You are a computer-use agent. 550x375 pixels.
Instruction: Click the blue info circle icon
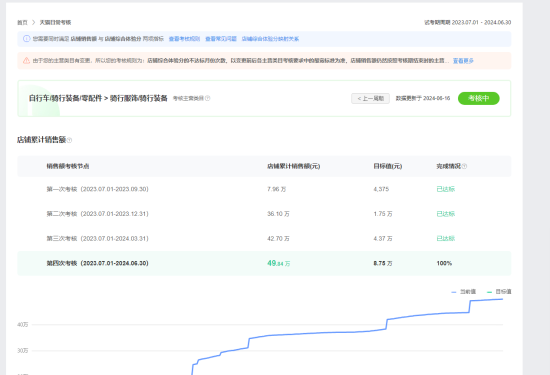coord(26,39)
